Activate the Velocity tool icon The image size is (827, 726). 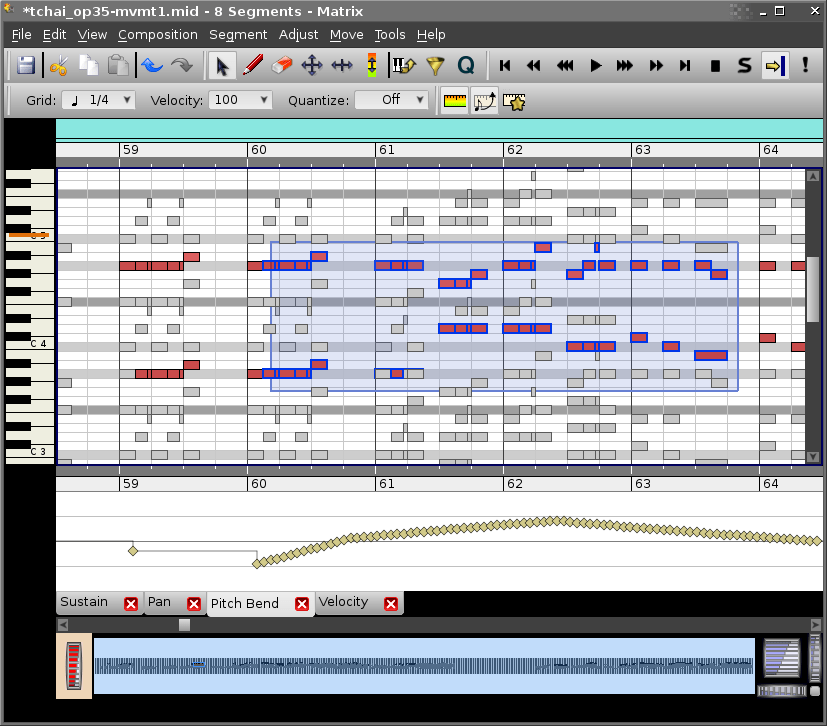372,65
